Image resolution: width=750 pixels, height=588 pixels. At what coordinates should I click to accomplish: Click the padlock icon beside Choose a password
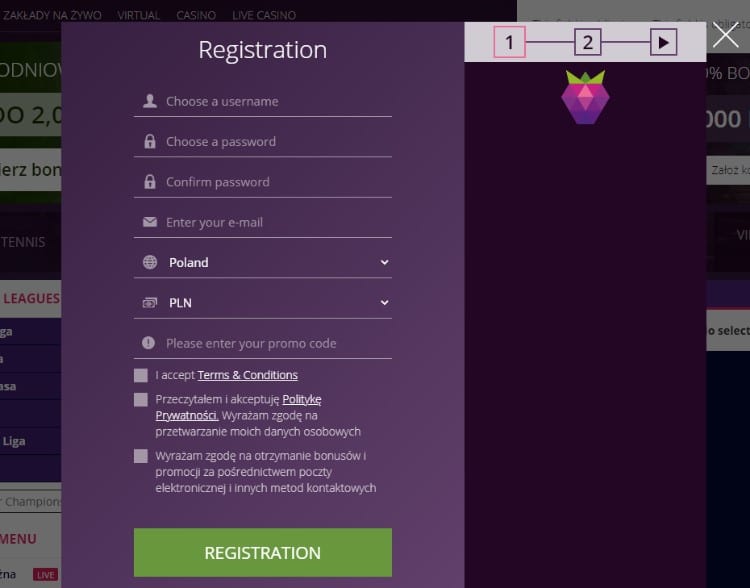150,142
